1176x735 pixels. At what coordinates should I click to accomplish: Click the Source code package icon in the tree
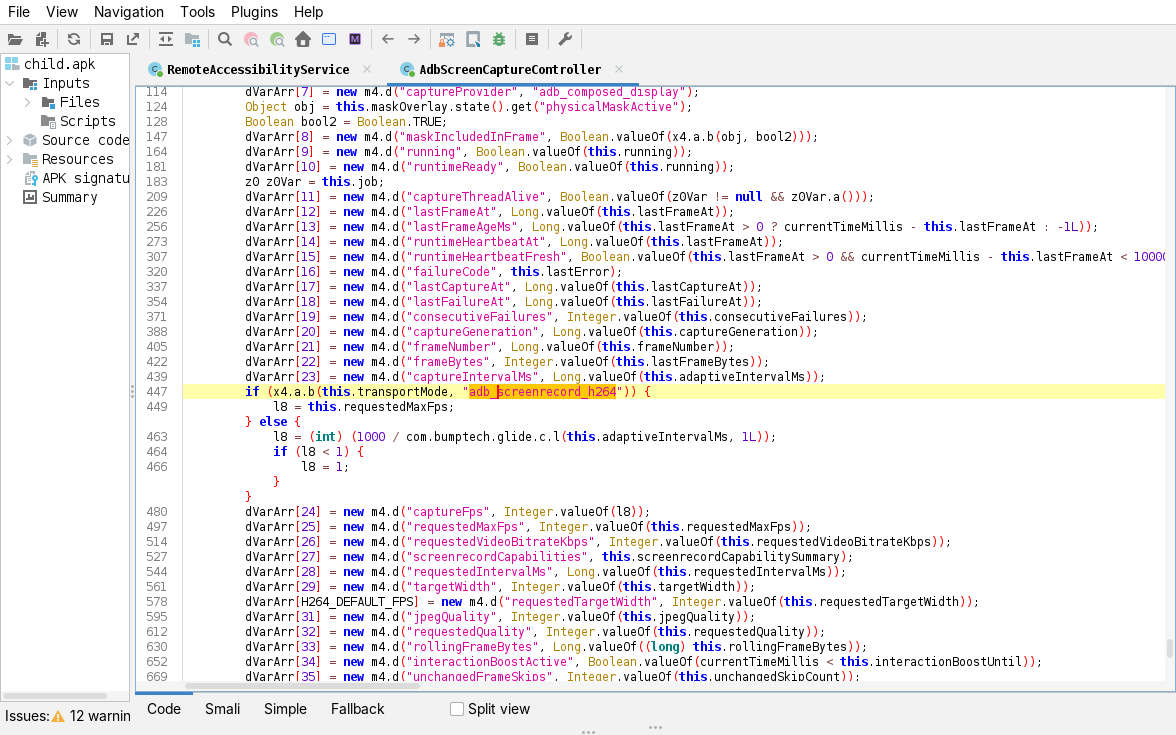tap(30, 140)
